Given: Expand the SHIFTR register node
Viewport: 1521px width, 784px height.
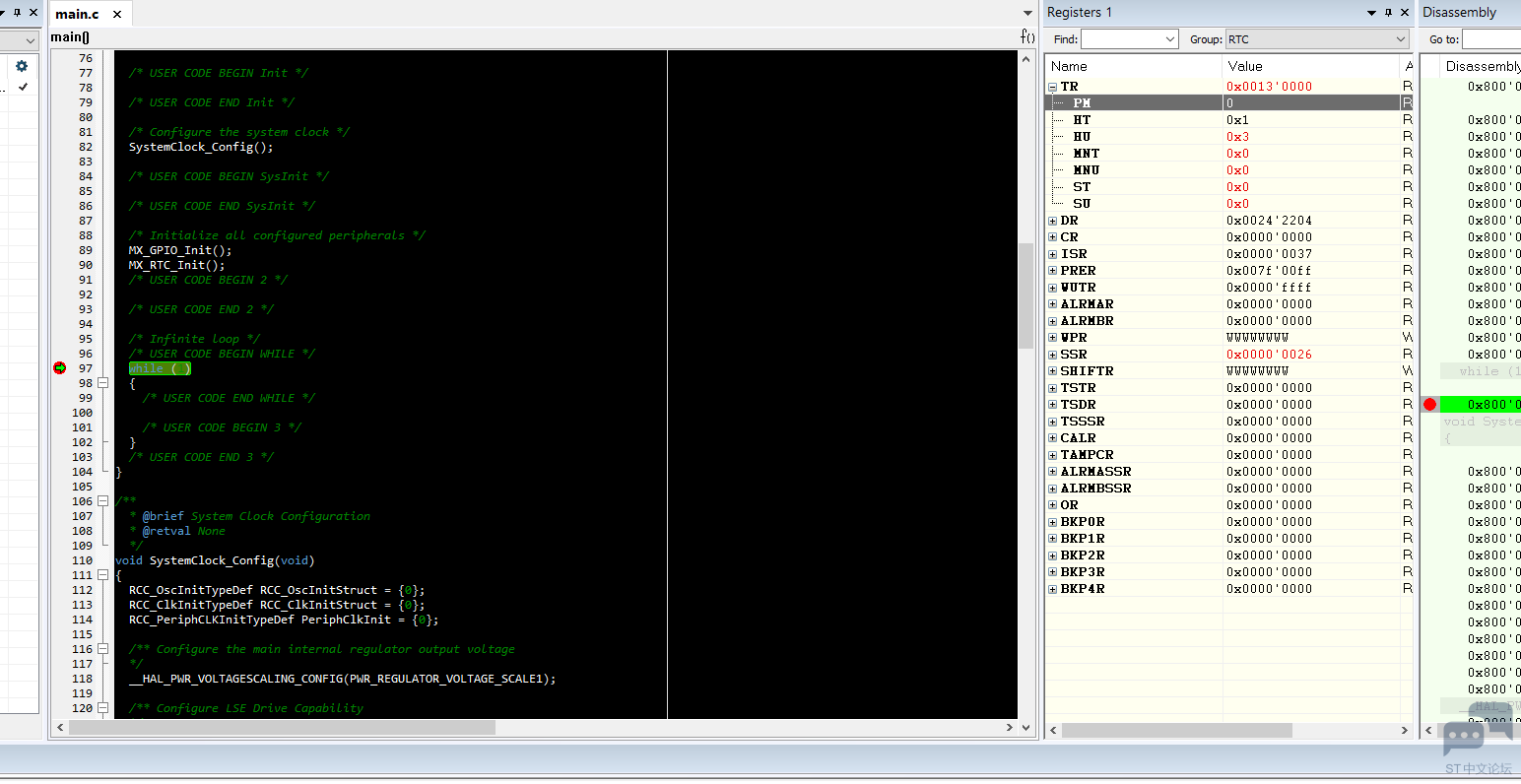Looking at the screenshot, I should (1052, 371).
